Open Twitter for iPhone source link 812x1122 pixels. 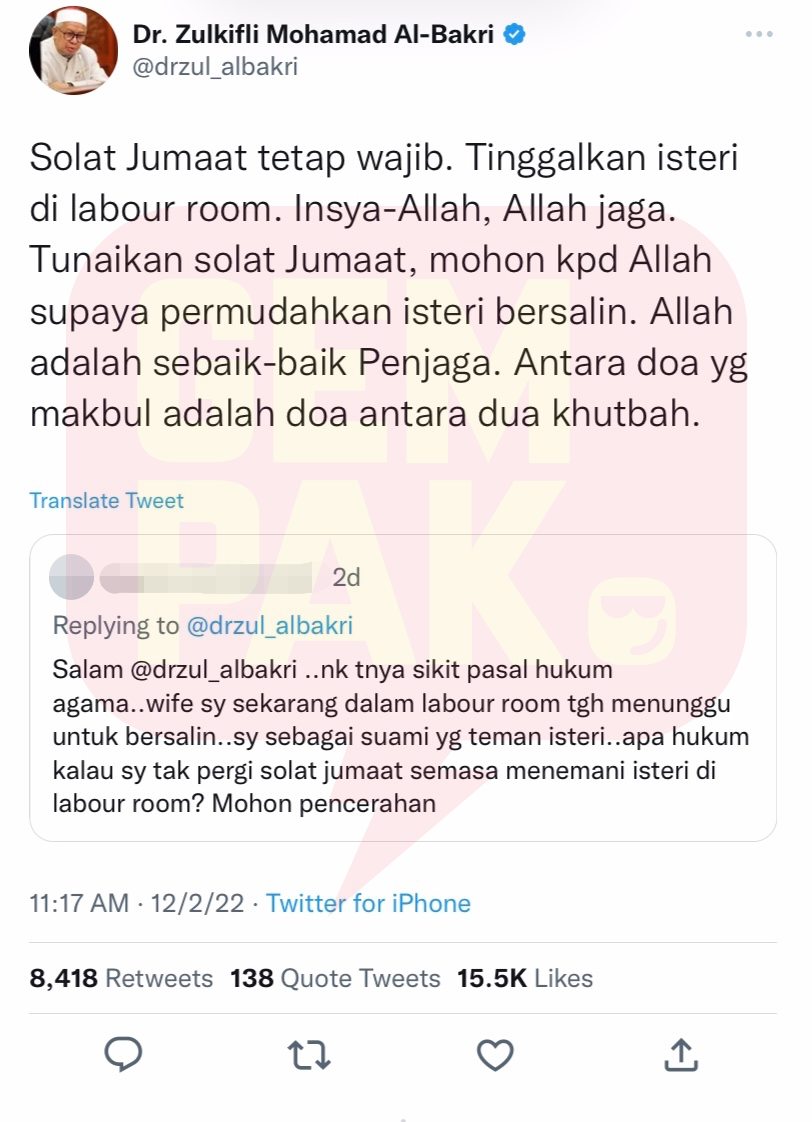click(368, 903)
